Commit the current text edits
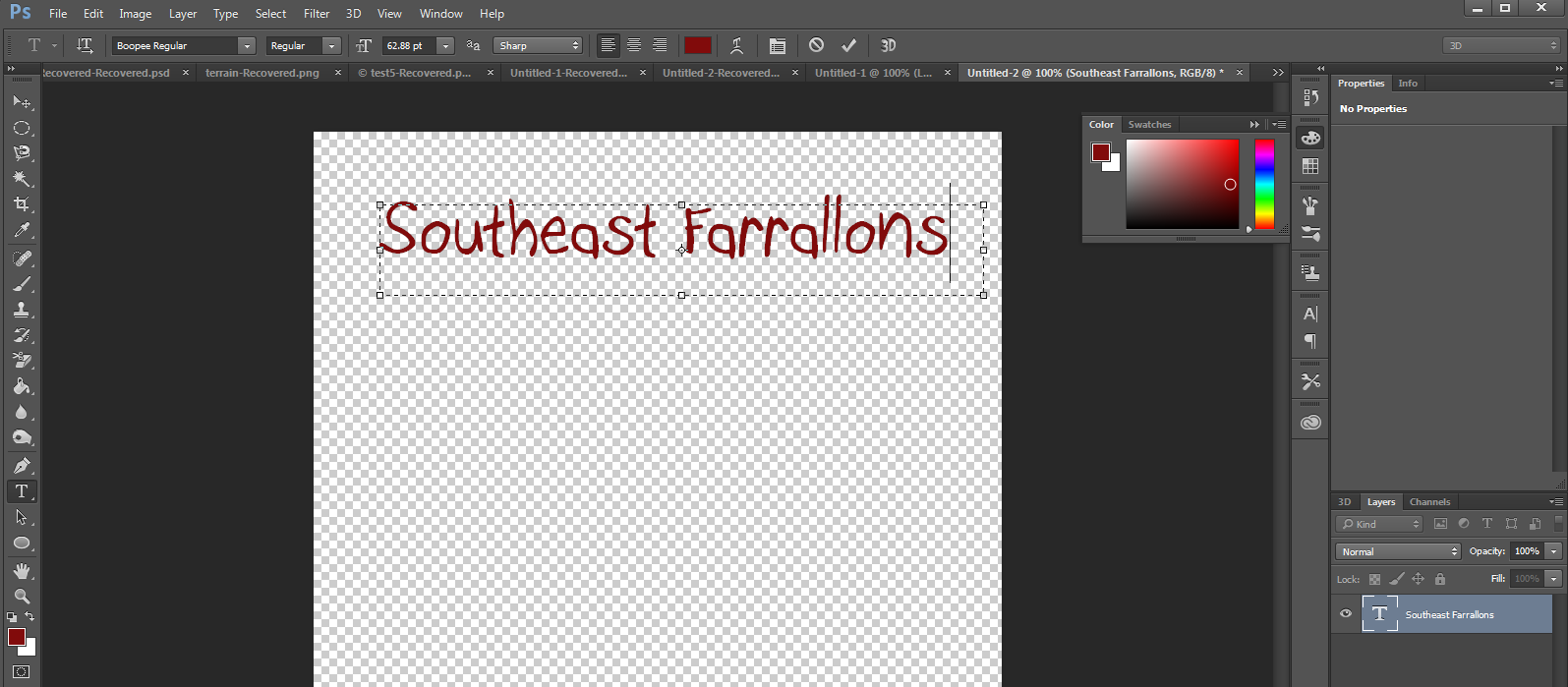This screenshot has height=687, width=1568. (849, 45)
